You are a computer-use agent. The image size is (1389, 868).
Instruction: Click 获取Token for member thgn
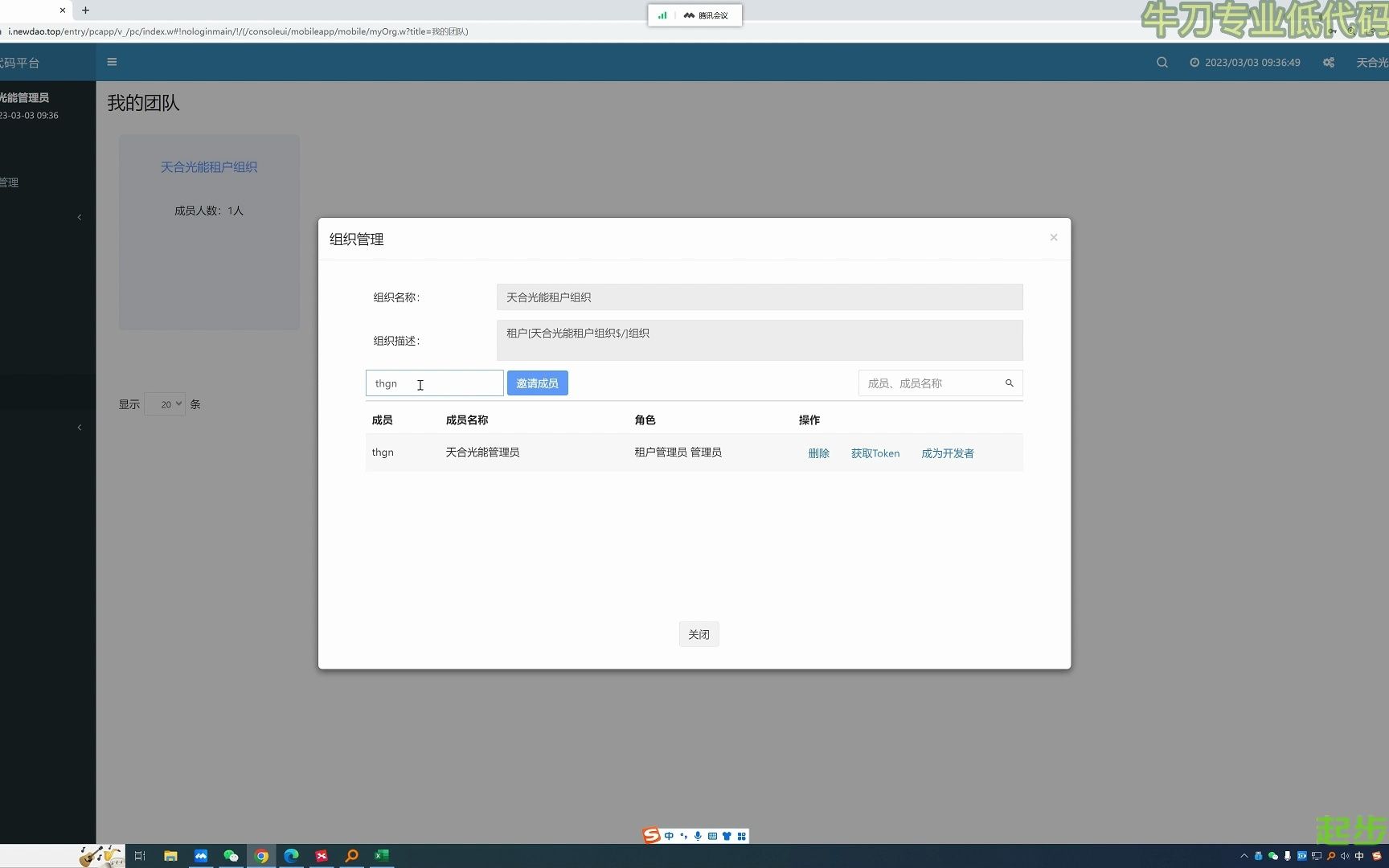[x=875, y=453]
